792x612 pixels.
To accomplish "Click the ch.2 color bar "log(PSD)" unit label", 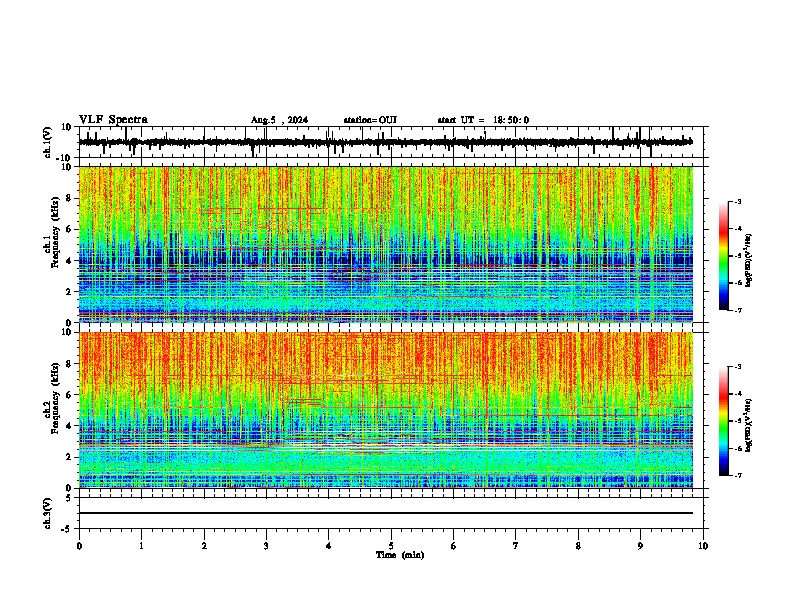I will click(749, 425).
